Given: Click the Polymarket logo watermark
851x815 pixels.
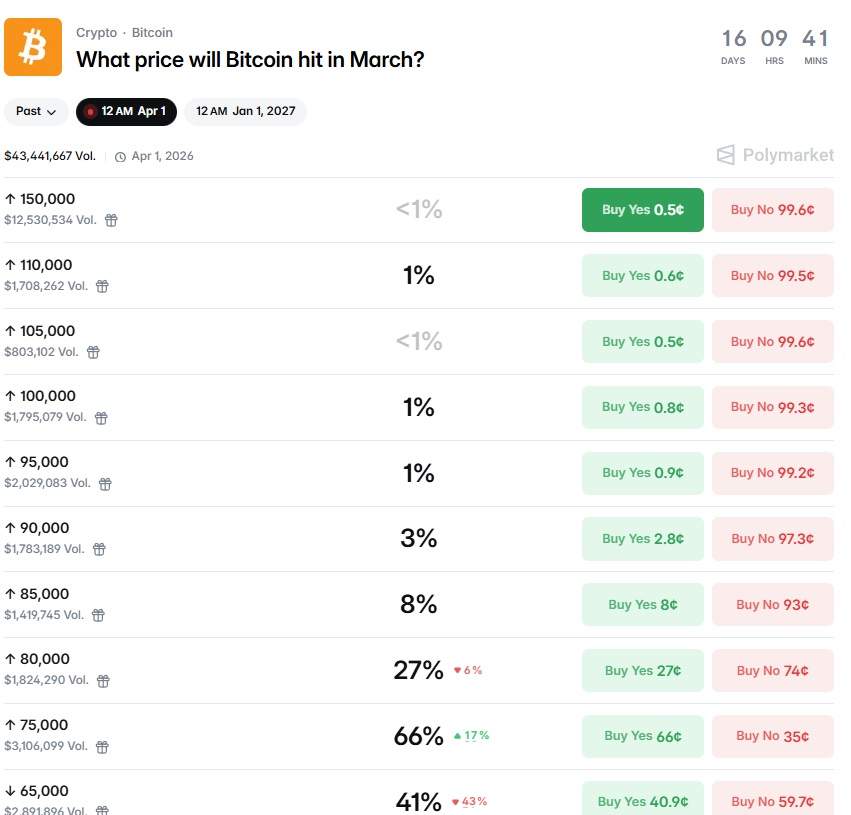Looking at the screenshot, I should click(x=775, y=155).
